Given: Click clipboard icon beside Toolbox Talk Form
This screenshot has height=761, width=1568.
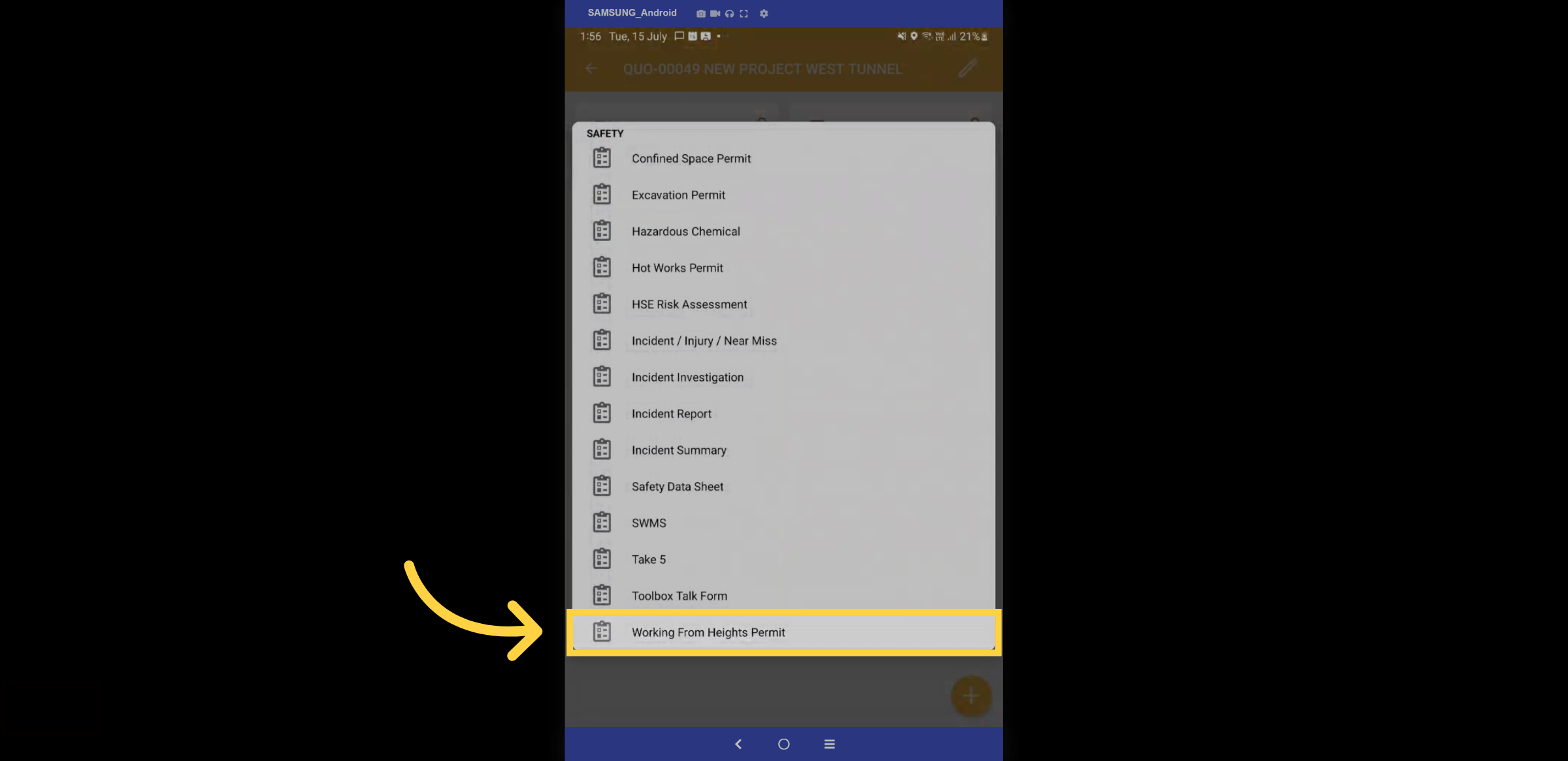Looking at the screenshot, I should pos(602,596).
